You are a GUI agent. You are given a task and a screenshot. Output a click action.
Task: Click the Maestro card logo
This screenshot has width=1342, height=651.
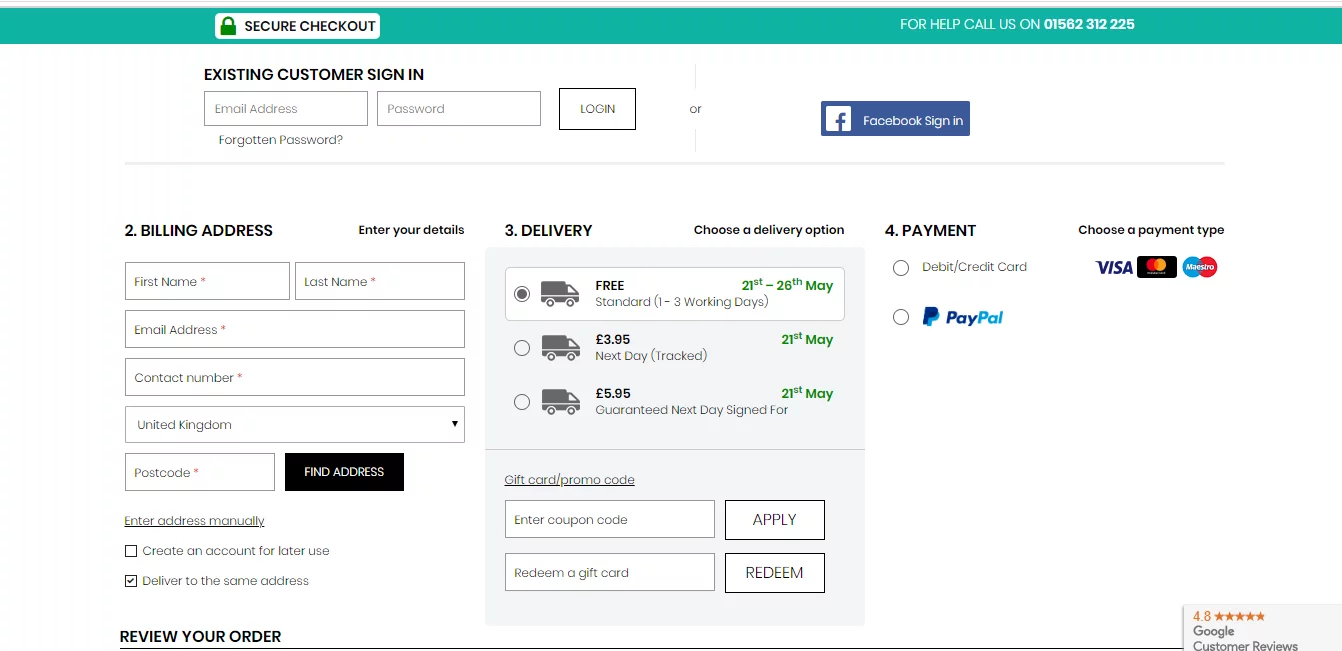(x=1199, y=267)
